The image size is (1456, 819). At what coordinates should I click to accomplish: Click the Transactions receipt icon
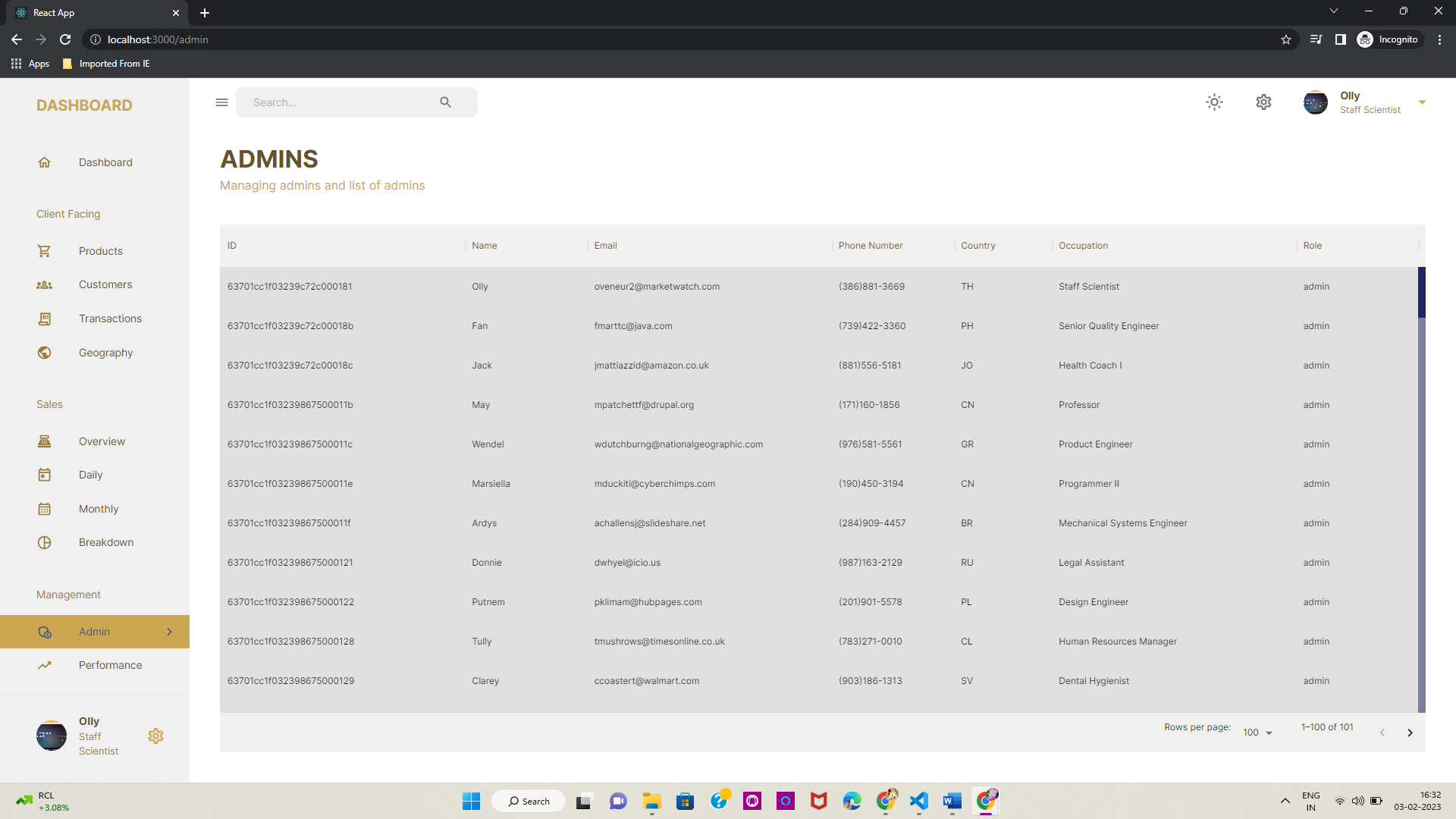(44, 318)
